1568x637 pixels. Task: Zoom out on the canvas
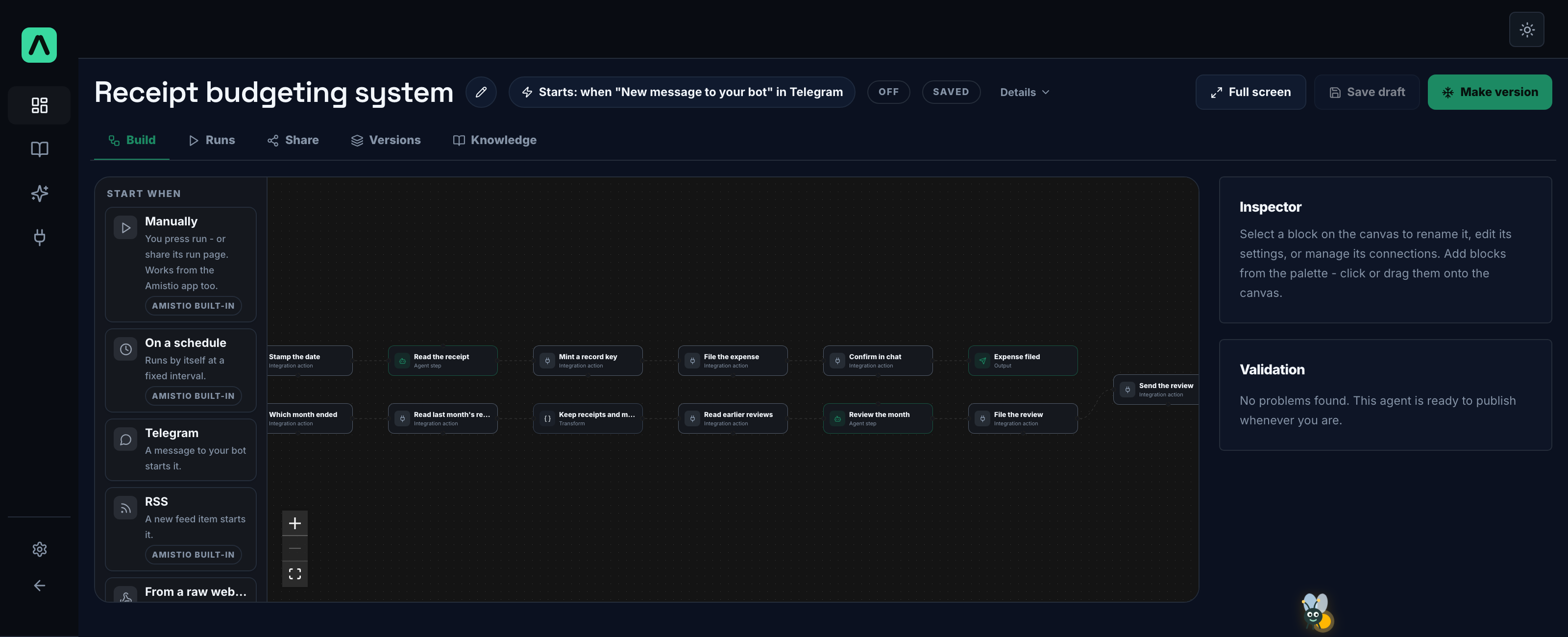[x=294, y=549]
